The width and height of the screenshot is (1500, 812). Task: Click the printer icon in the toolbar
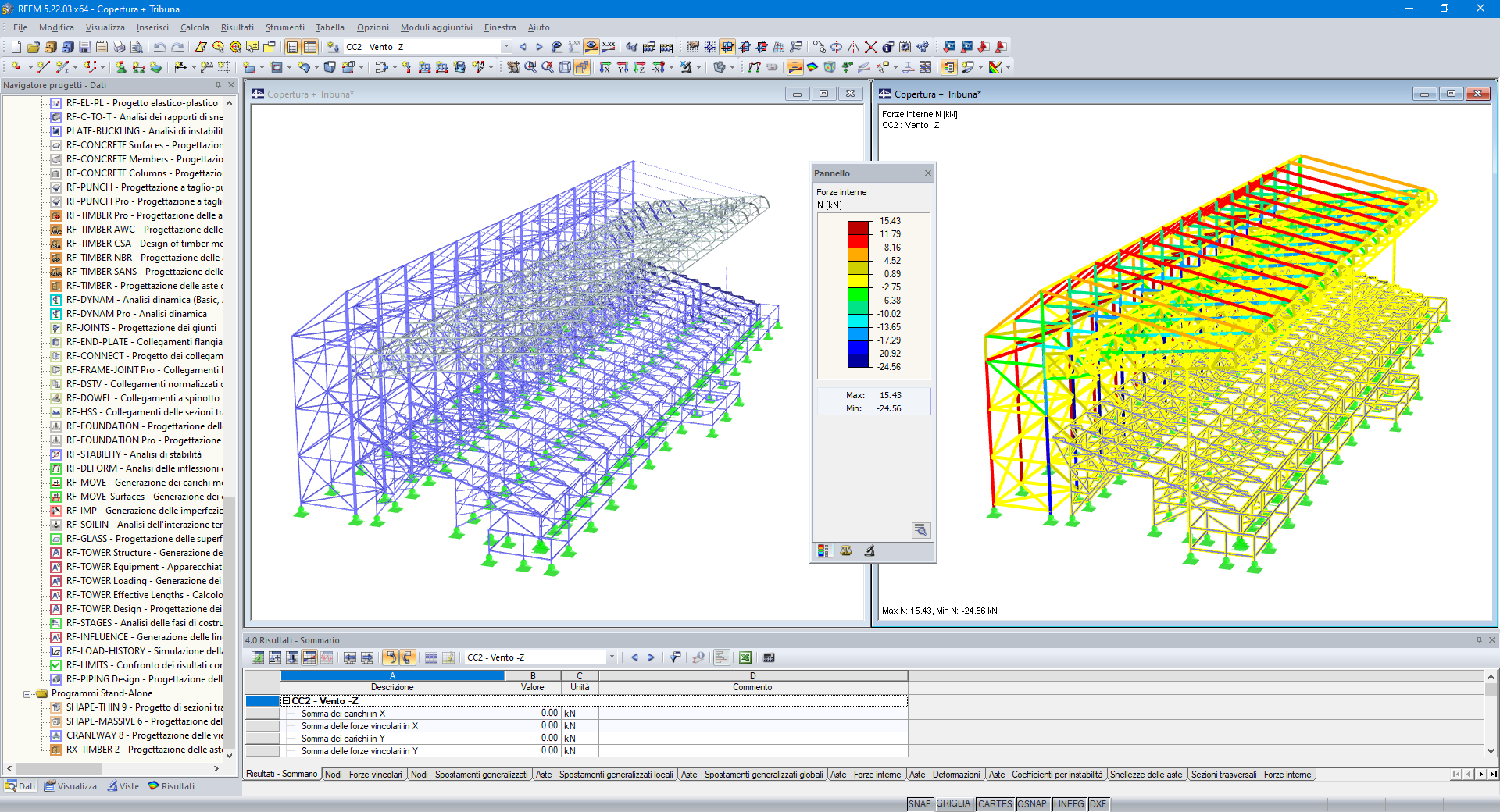coord(120,47)
